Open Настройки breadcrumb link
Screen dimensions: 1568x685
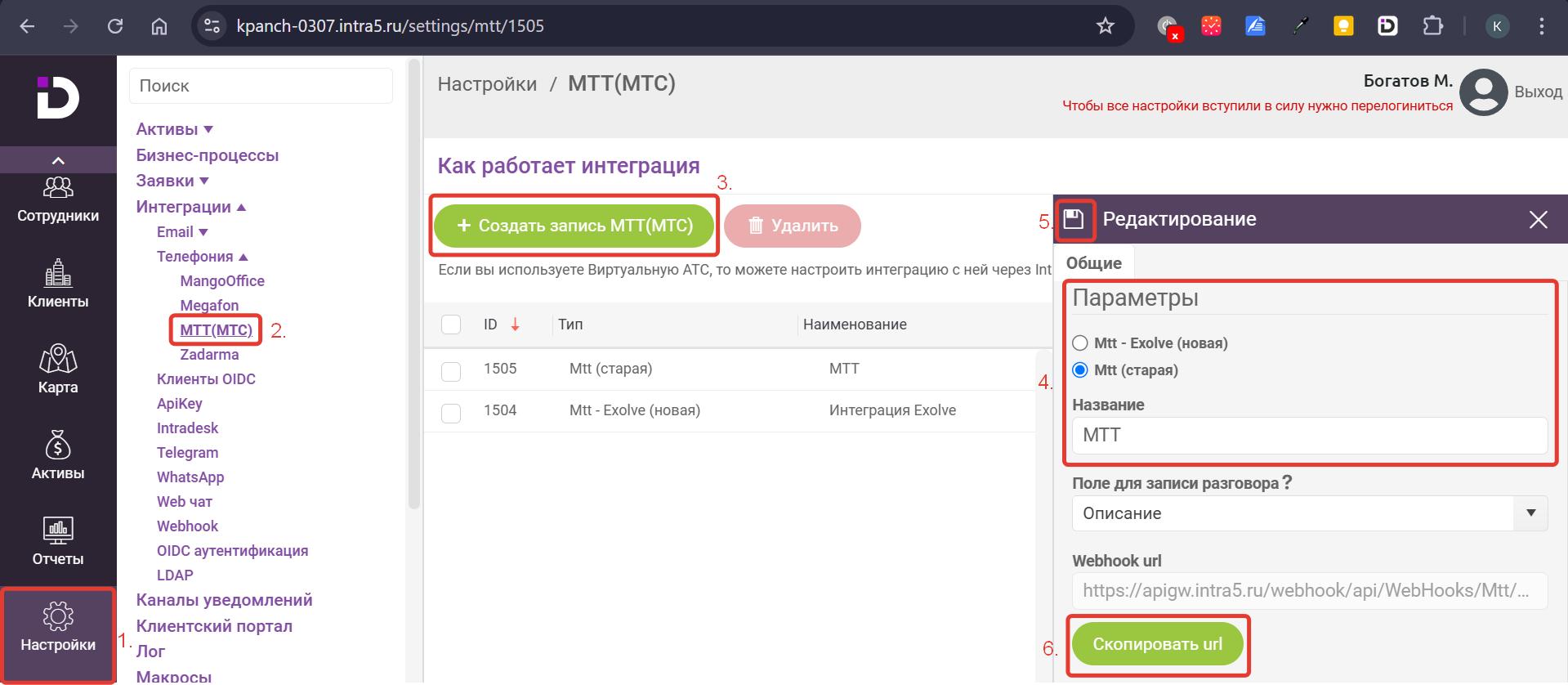(x=487, y=84)
